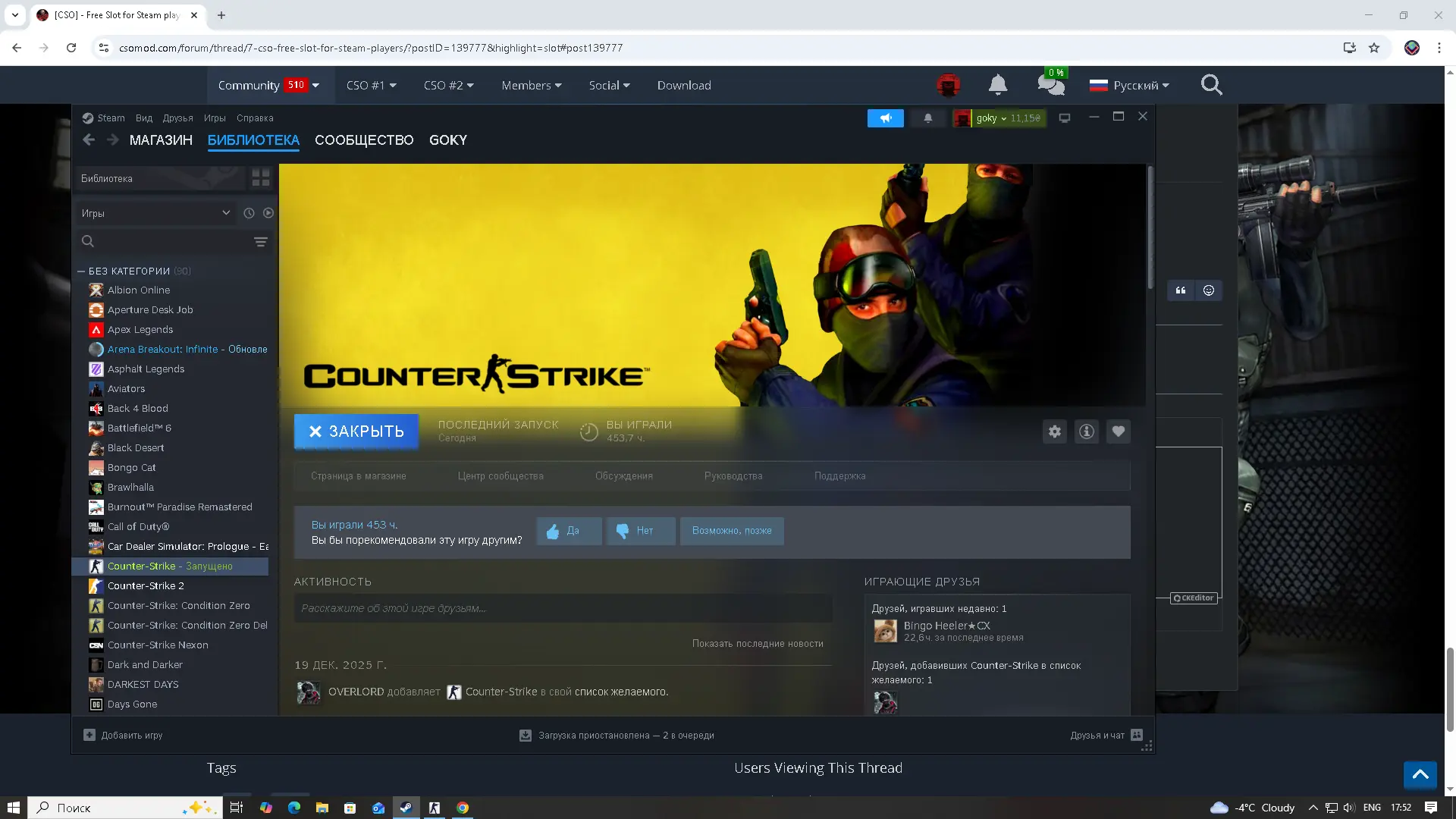
Task: Click the activity text box Расскажите об этой игре друзьям
Action: pyautogui.click(x=563, y=608)
